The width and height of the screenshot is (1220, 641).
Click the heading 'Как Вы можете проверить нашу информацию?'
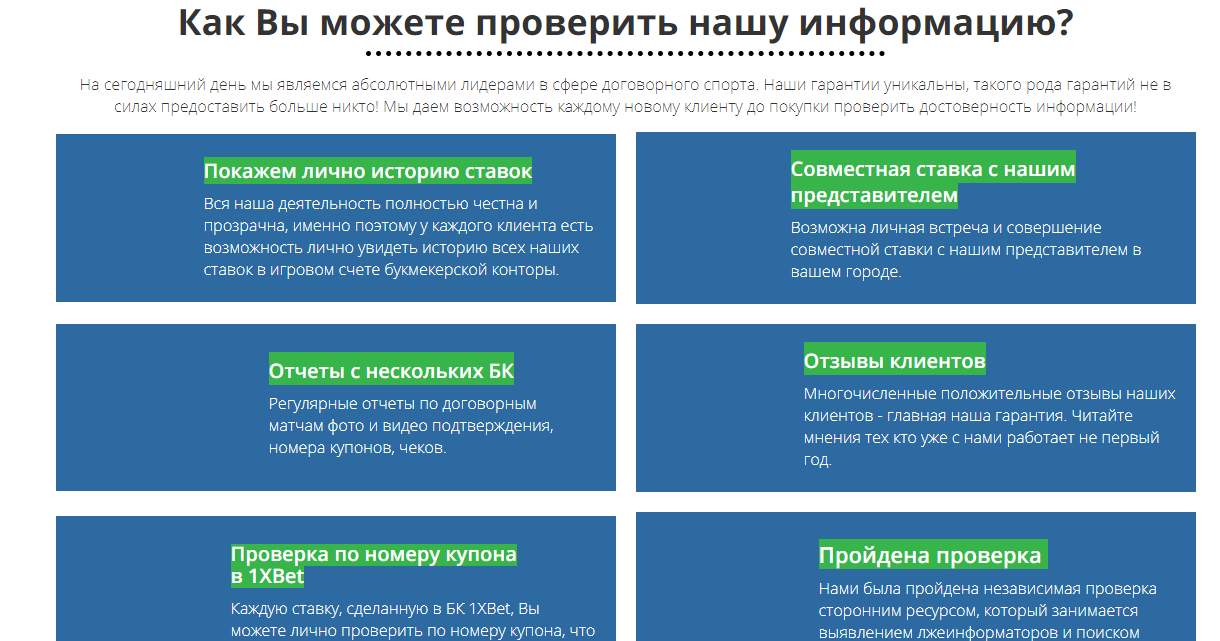[626, 23]
